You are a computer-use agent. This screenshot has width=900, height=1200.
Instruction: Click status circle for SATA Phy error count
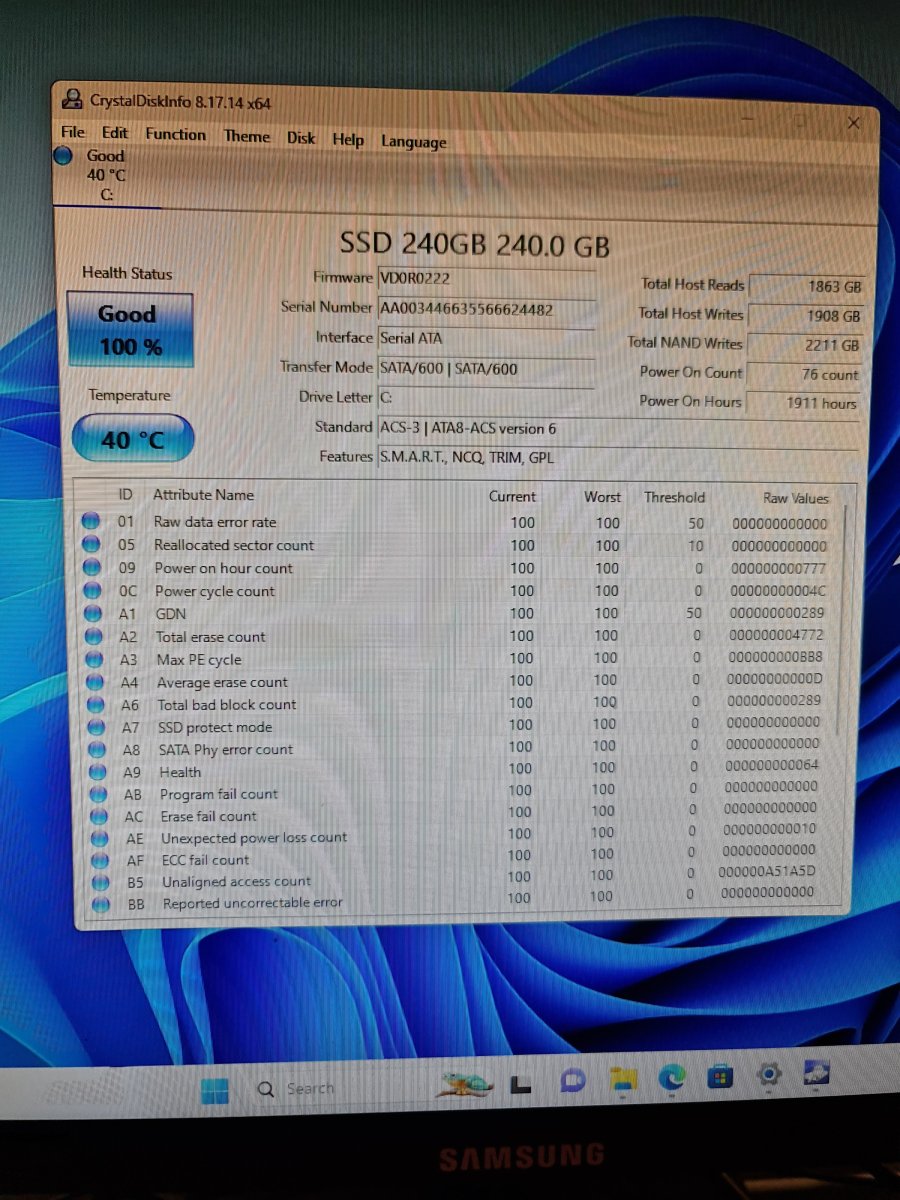click(x=97, y=749)
